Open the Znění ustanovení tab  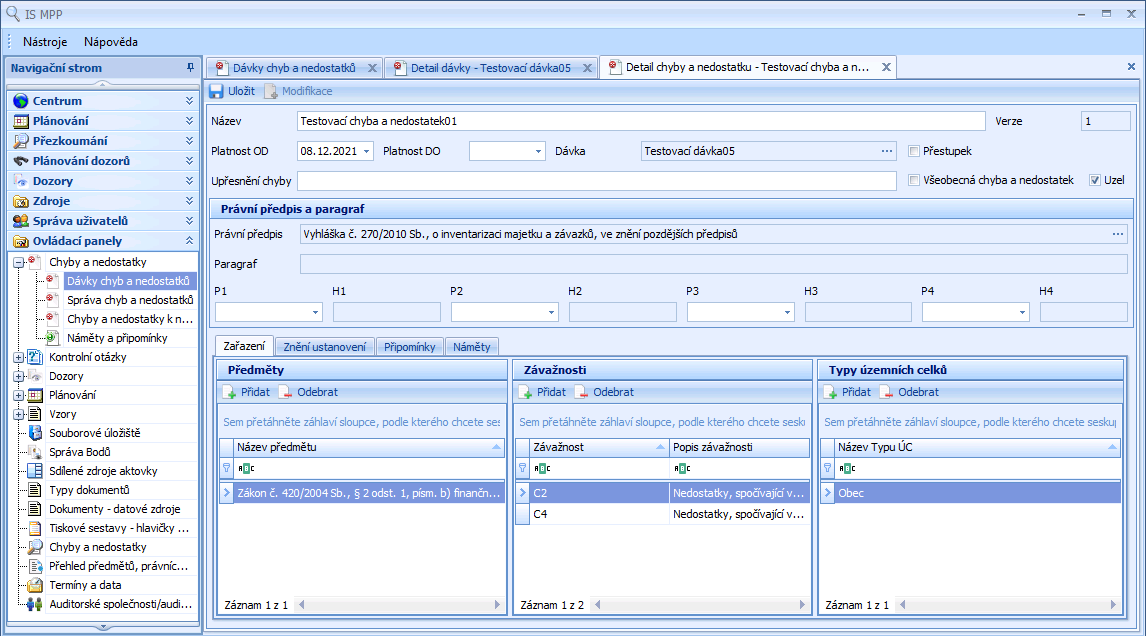click(x=325, y=347)
